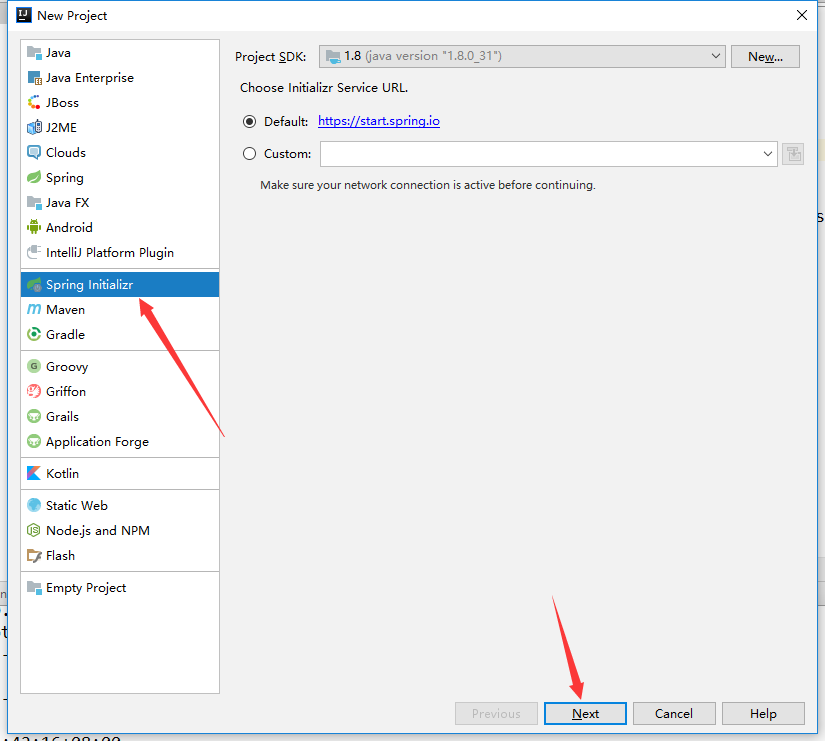Click the Android robot icon
This screenshot has width=825, height=741.
click(x=34, y=227)
